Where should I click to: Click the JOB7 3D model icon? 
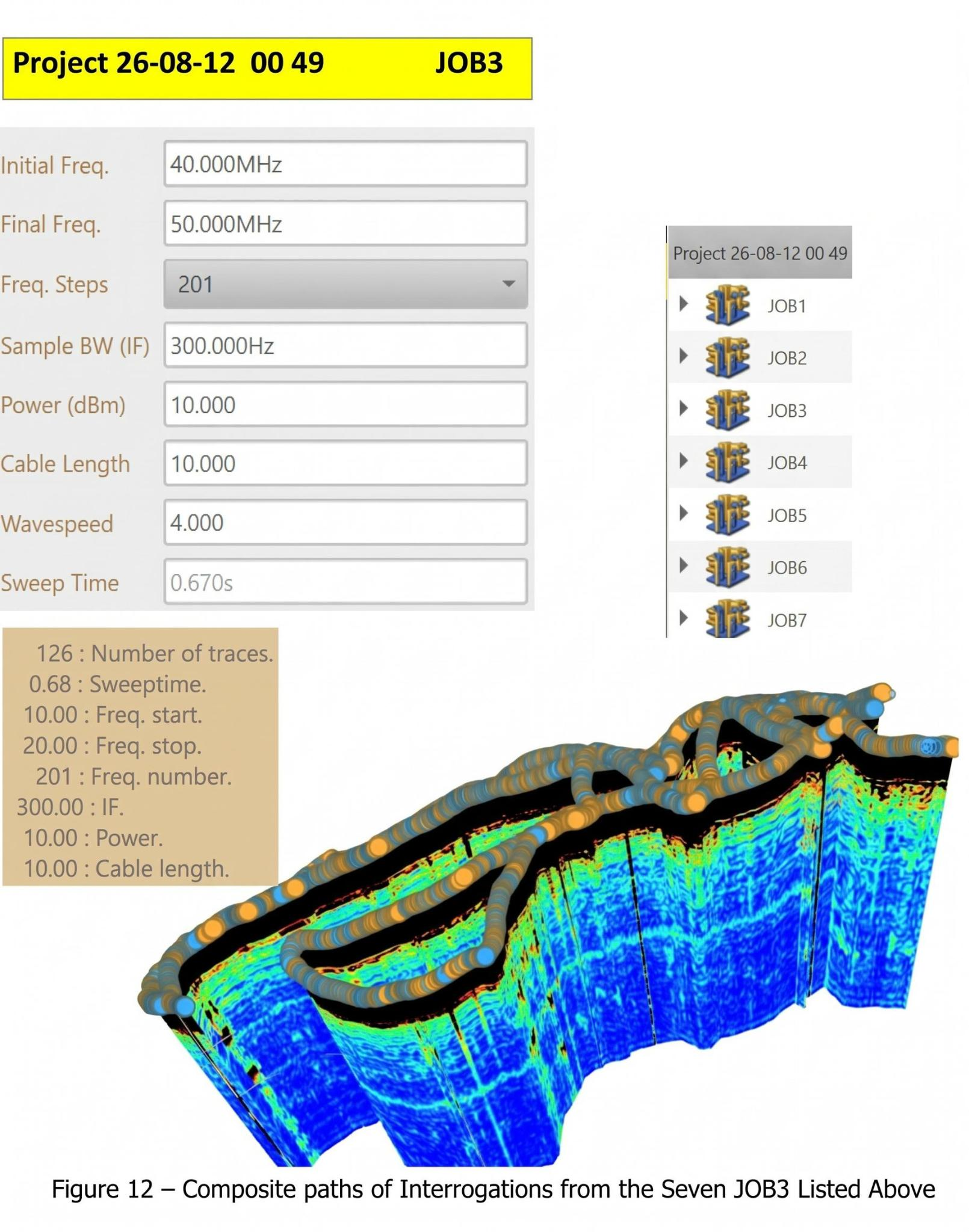point(728,618)
